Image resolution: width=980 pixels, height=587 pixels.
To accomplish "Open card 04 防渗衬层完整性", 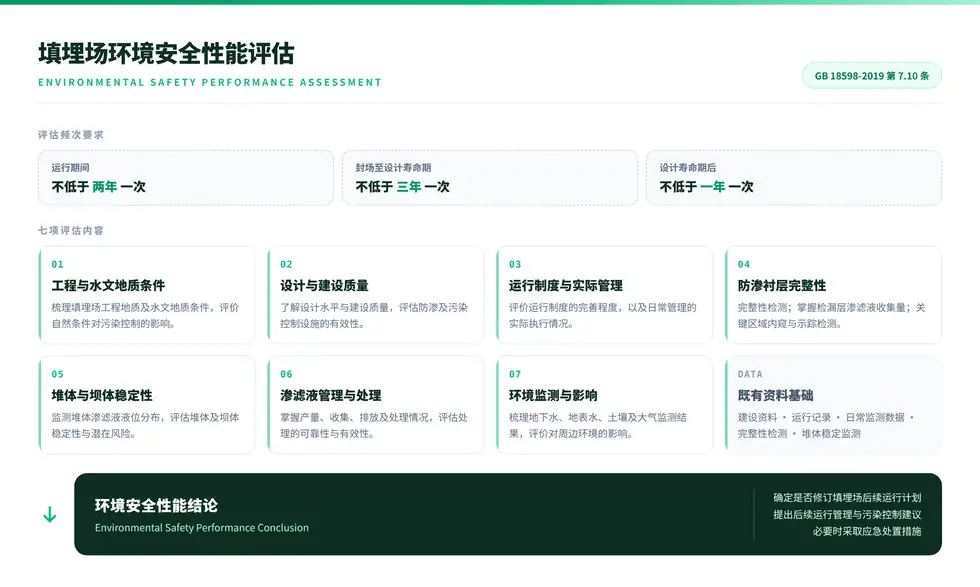I will coord(833,294).
